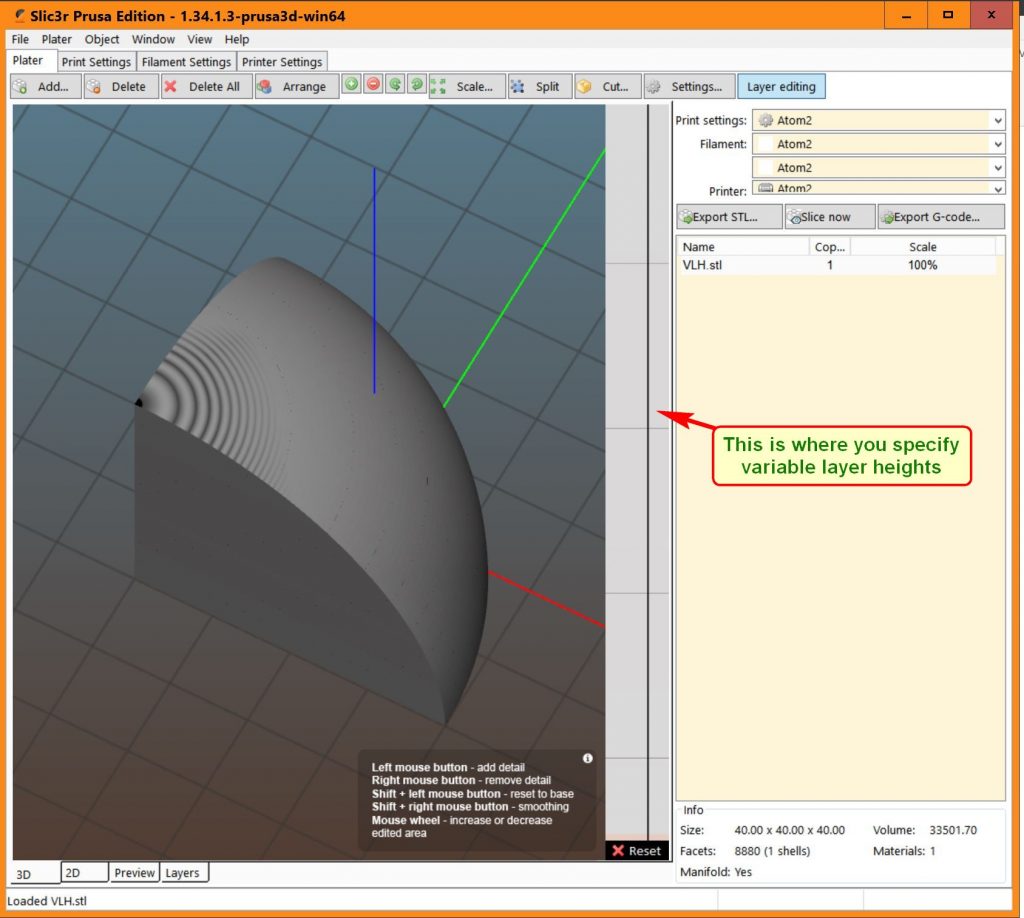Open the Object menu
The image size is (1024, 918).
tap(102, 39)
